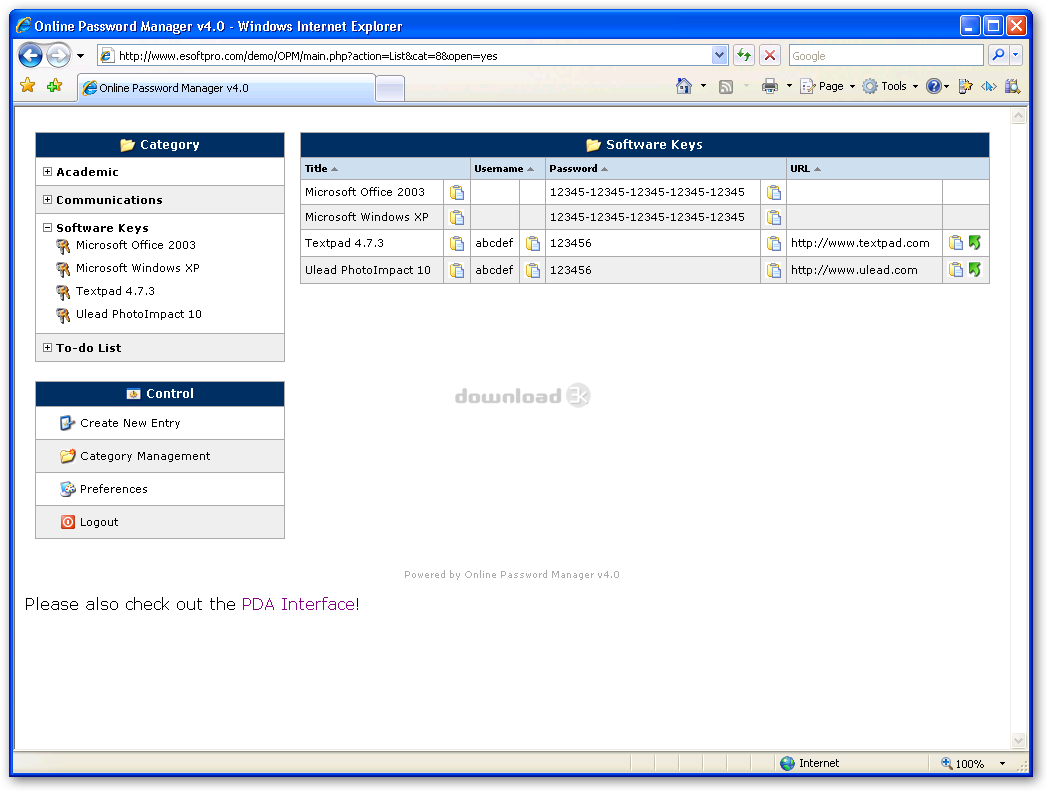The image size is (1047, 791).
Task: Click the browser Home icon
Action: pyautogui.click(x=684, y=87)
